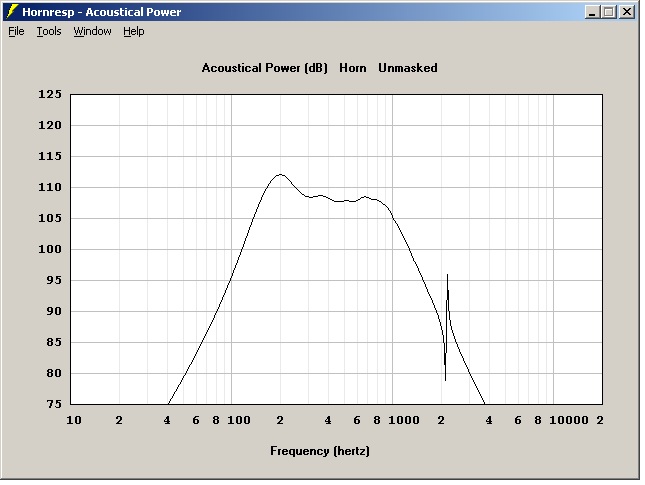
Task: Minimize the Hornresp window
Action: [x=592, y=12]
